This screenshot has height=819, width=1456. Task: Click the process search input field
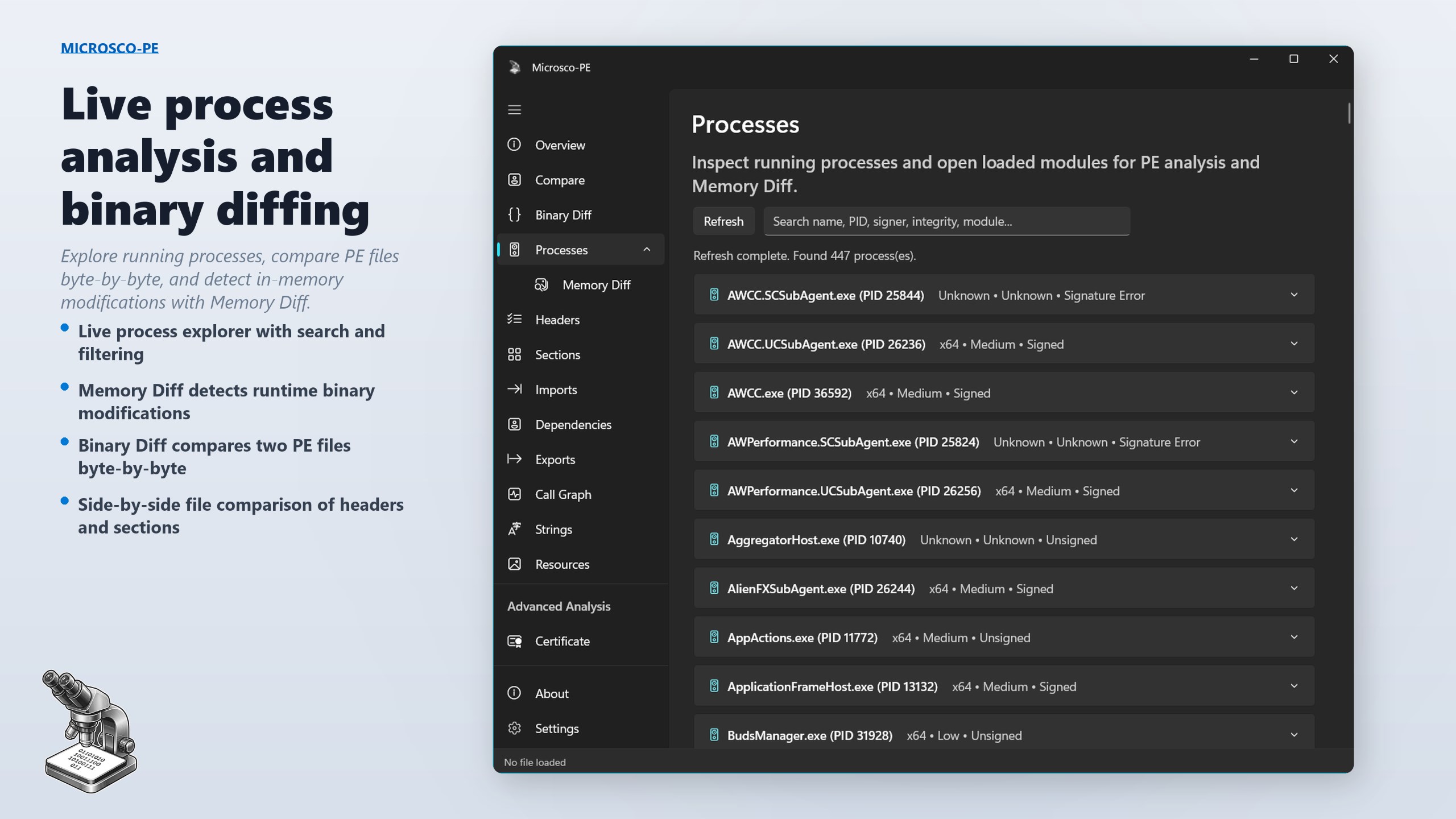coord(946,221)
